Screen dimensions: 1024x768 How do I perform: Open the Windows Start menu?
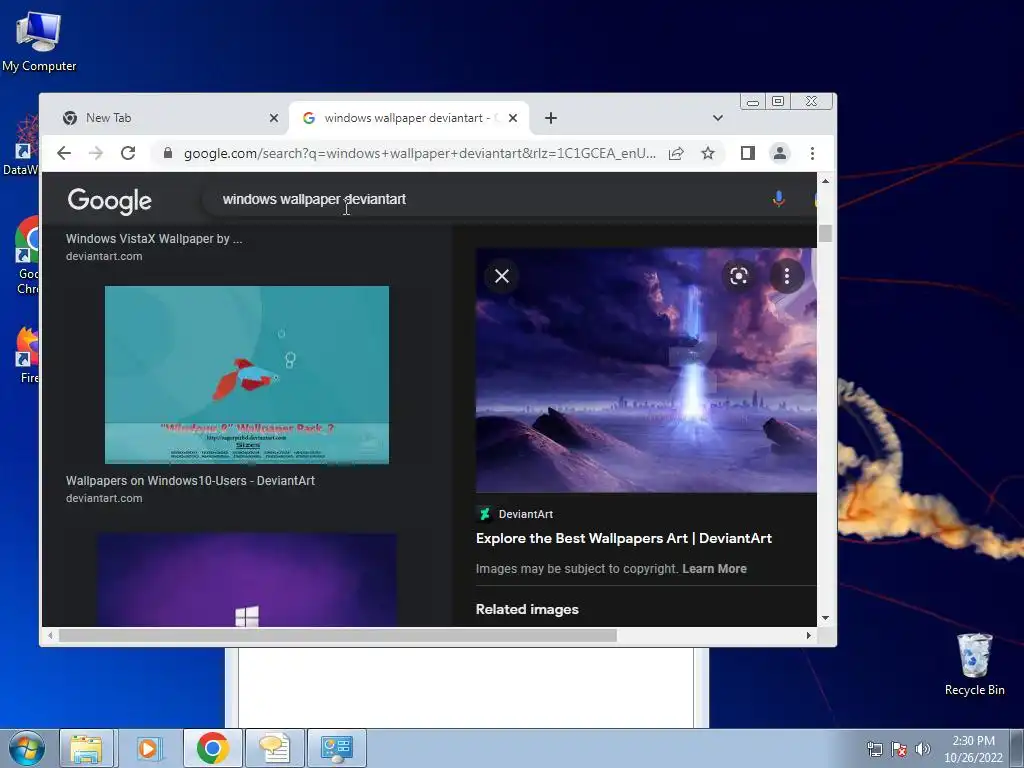point(27,748)
